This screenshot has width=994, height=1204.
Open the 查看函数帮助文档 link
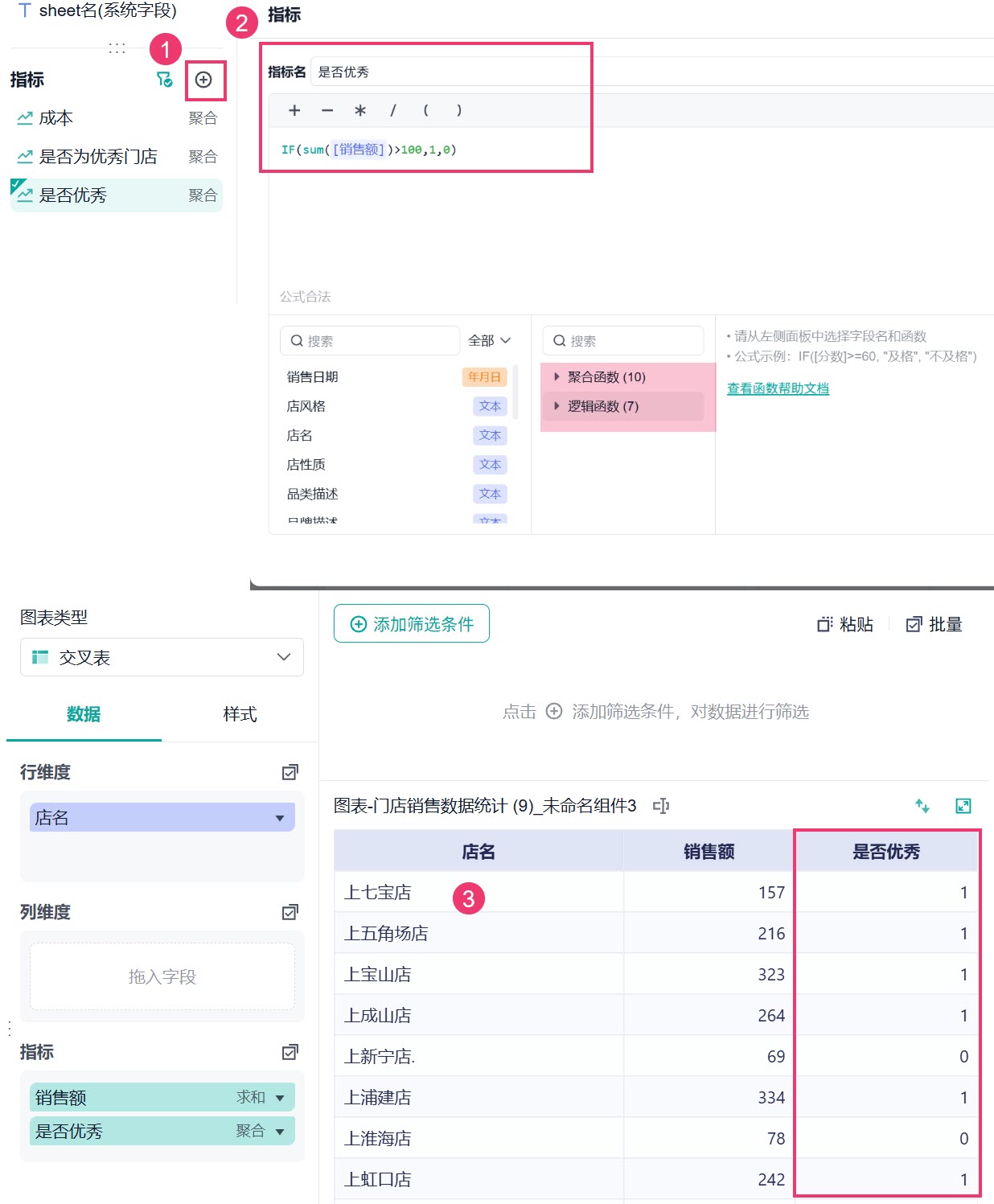778,388
